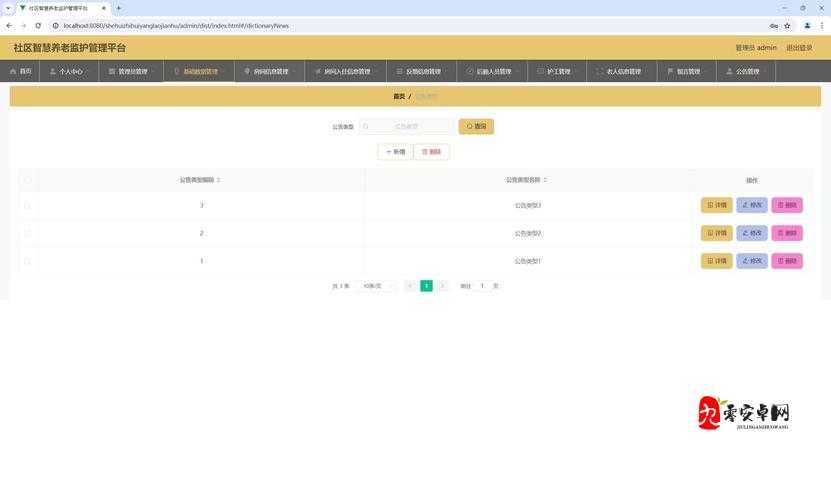Image resolution: width=831 pixels, height=500 pixels.
Task: Click the search magnifier icon in 公告类型 field
Action: point(367,127)
